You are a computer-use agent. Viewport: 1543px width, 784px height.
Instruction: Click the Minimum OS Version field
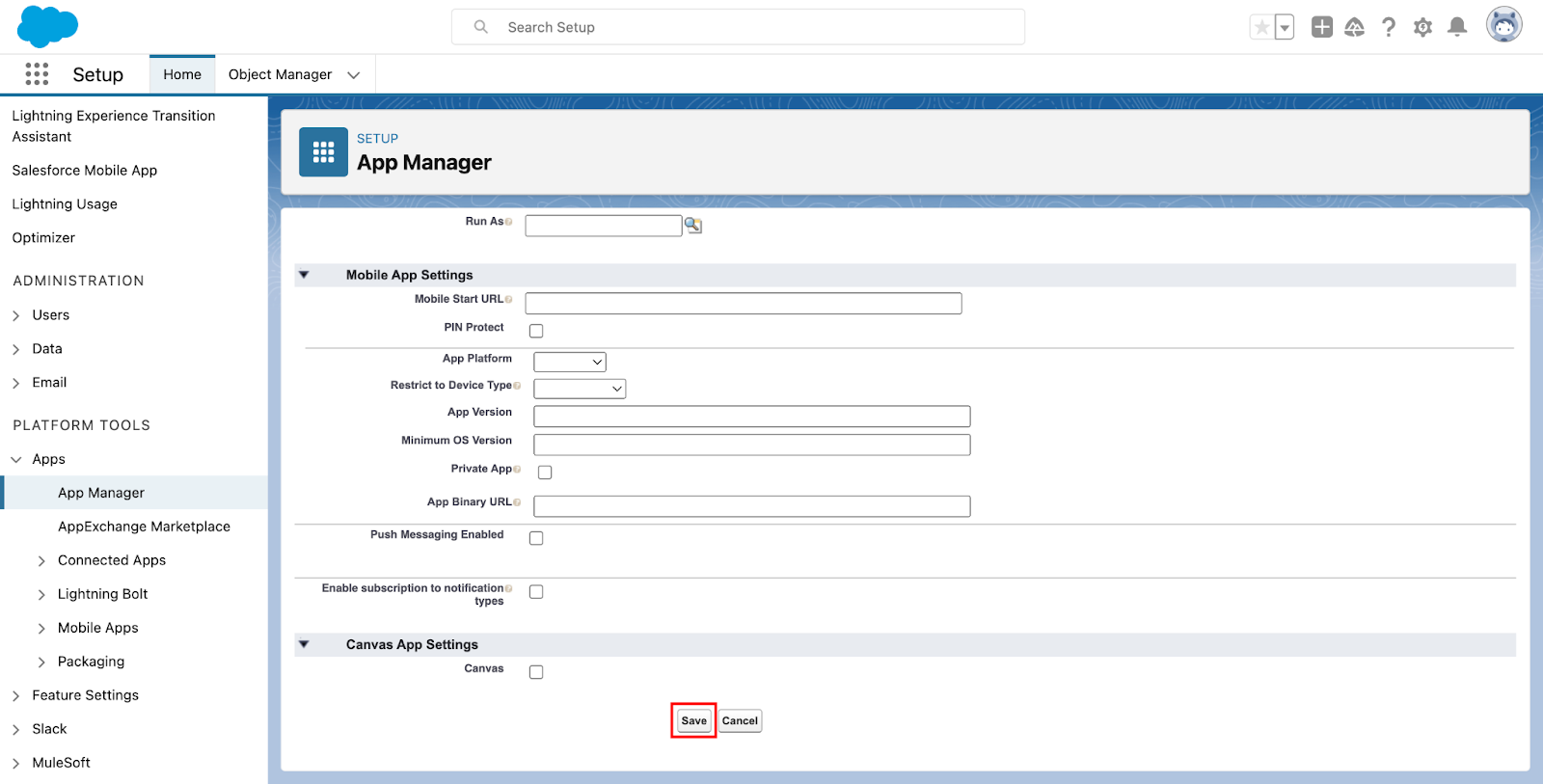coord(752,445)
